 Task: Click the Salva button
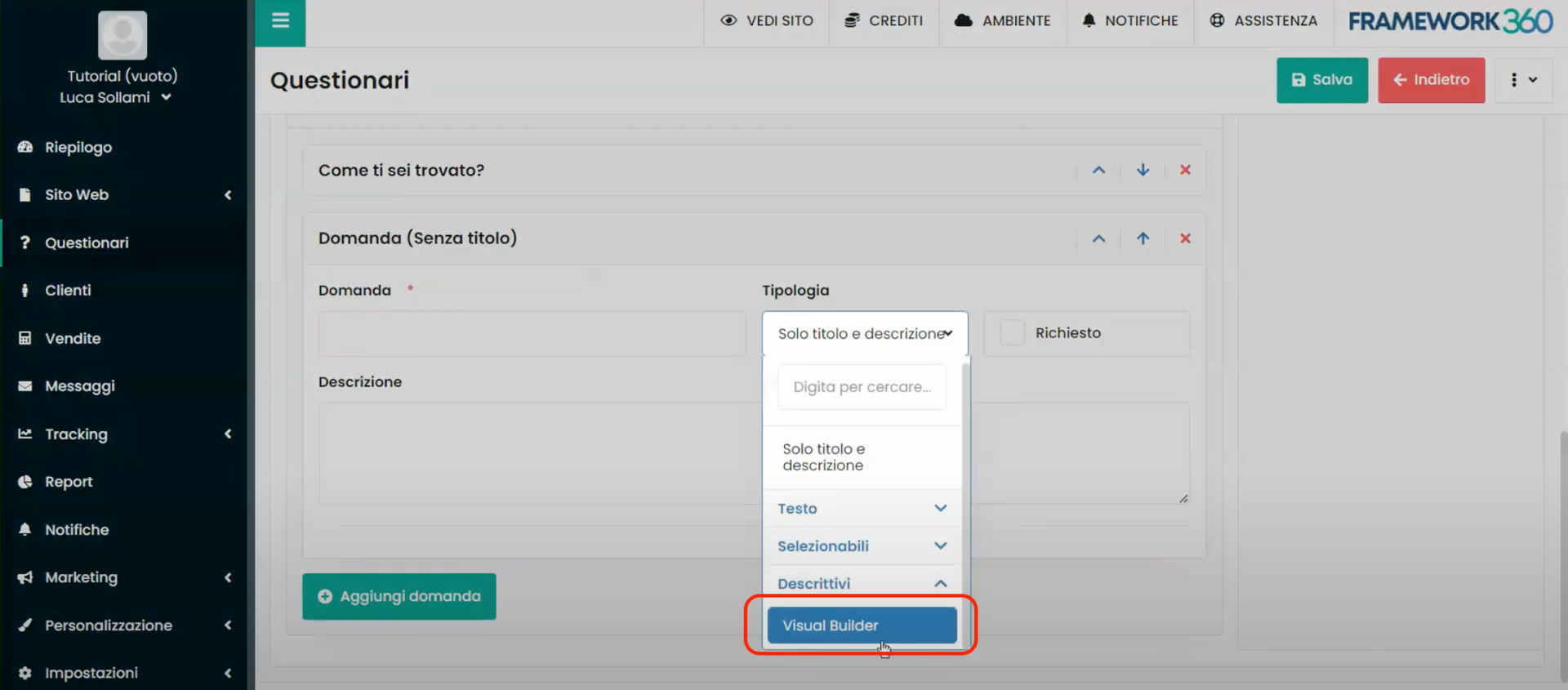[x=1321, y=80]
